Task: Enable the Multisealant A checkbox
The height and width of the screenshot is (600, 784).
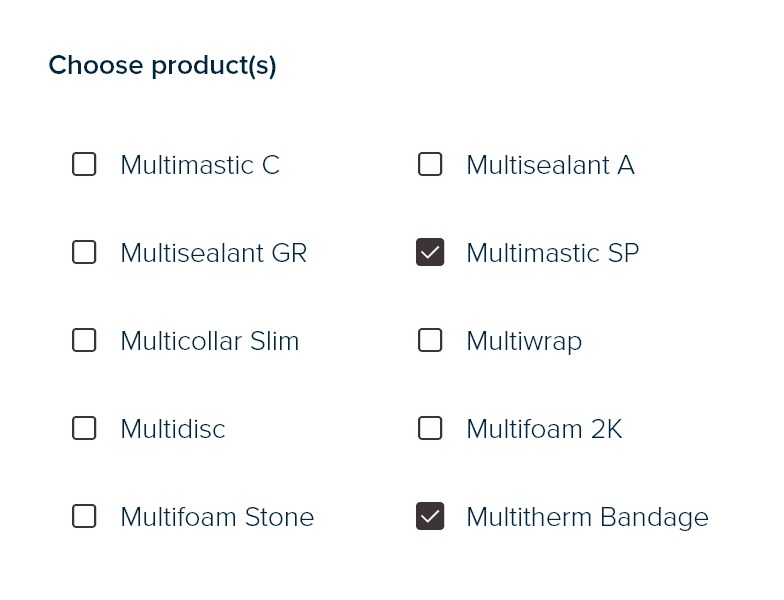Action: (430, 164)
